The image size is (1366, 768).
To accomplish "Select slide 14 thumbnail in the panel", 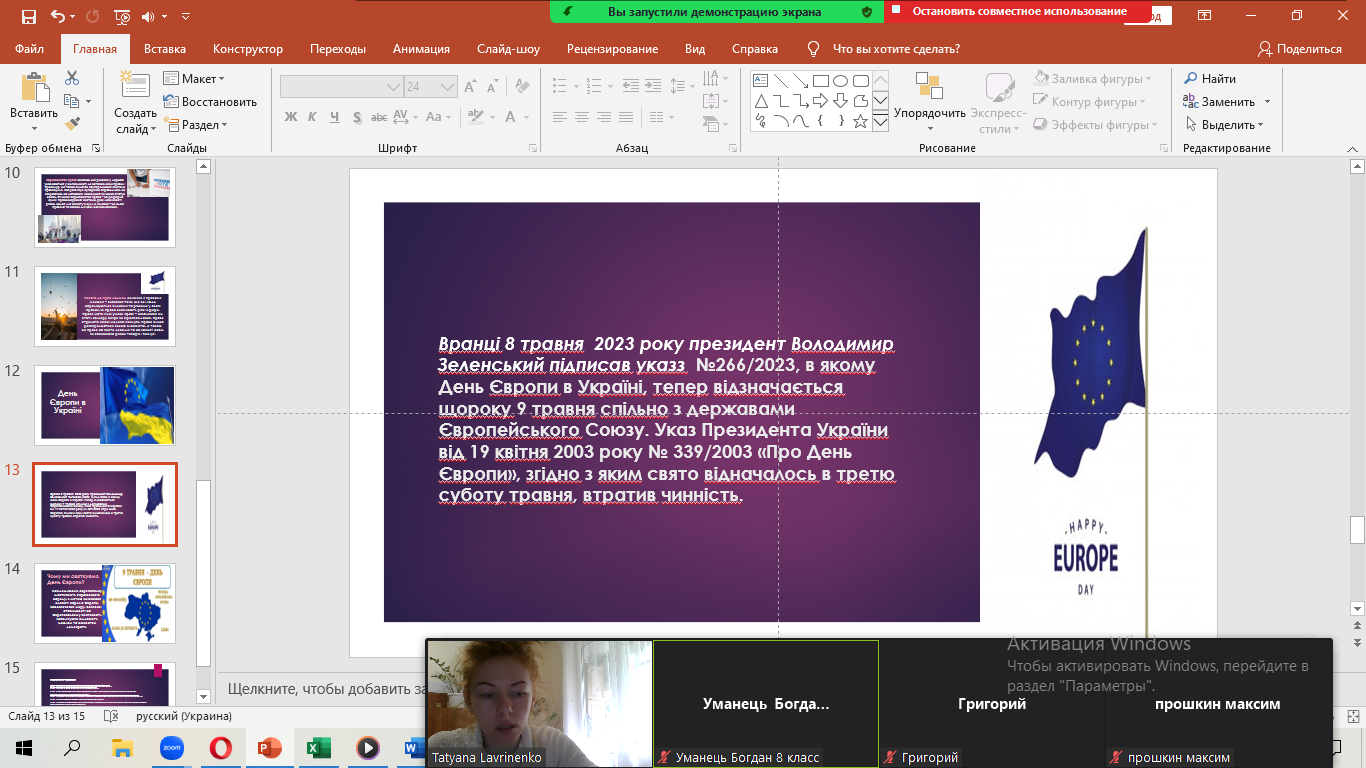I will (x=105, y=603).
